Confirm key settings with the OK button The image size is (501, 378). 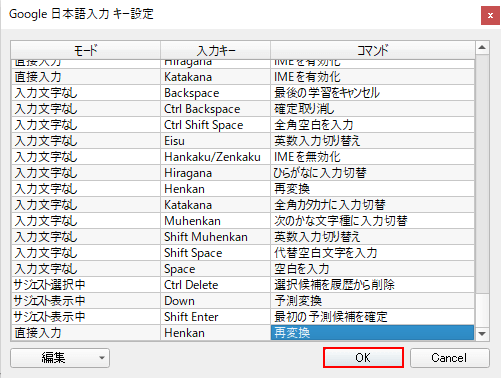363,358
